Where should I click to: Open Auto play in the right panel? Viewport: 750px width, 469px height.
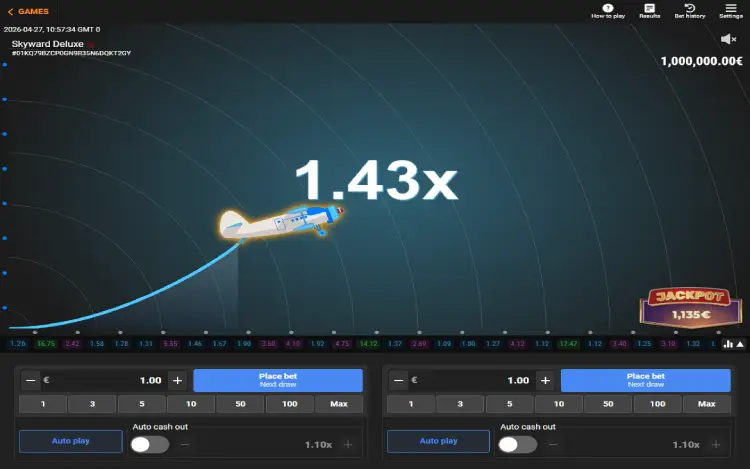(x=439, y=441)
